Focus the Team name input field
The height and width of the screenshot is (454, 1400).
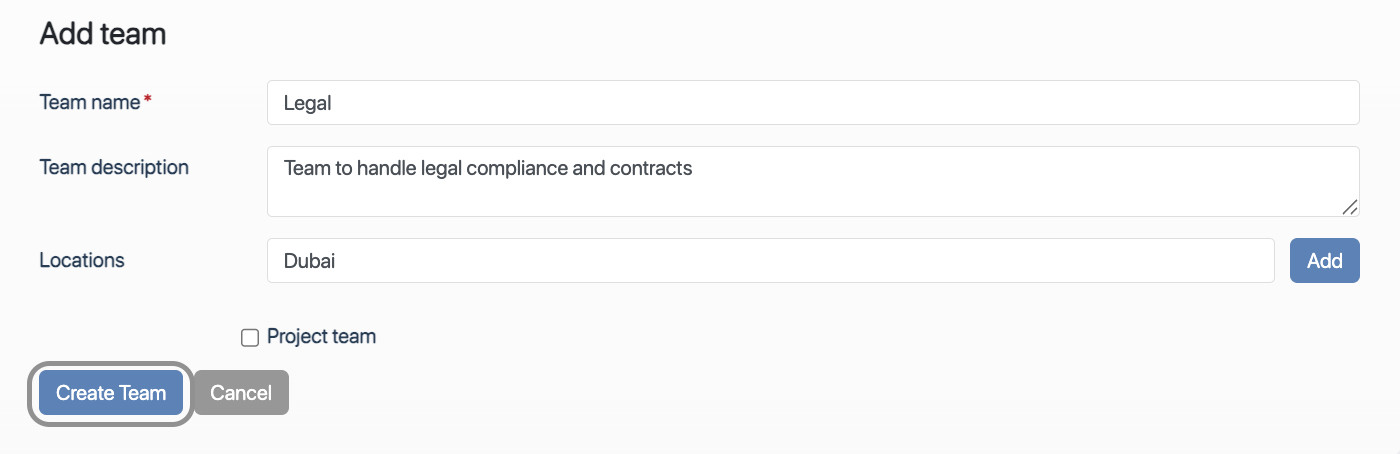click(812, 103)
